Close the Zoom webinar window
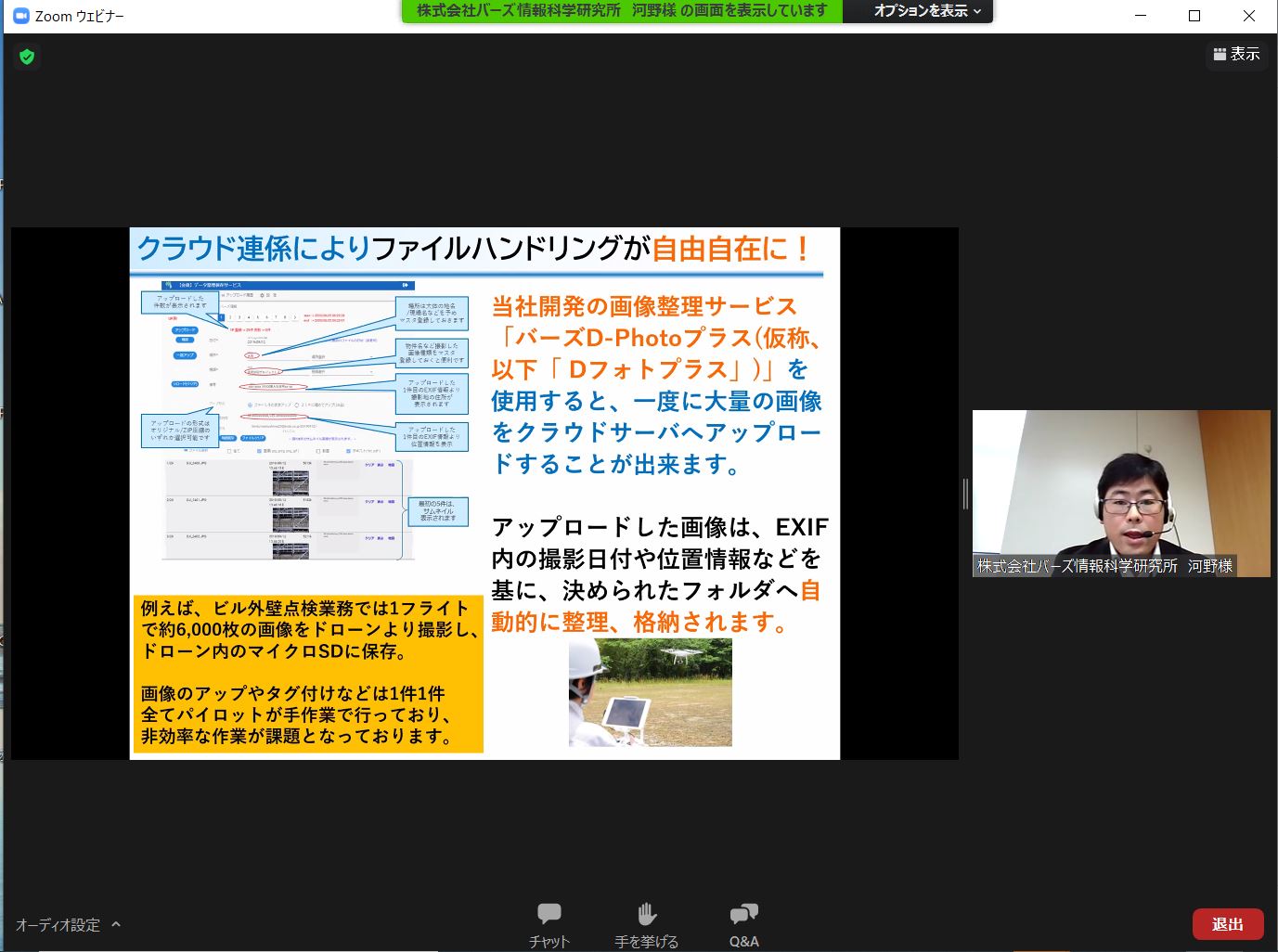This screenshot has height=952, width=1278. pyautogui.click(x=1249, y=16)
